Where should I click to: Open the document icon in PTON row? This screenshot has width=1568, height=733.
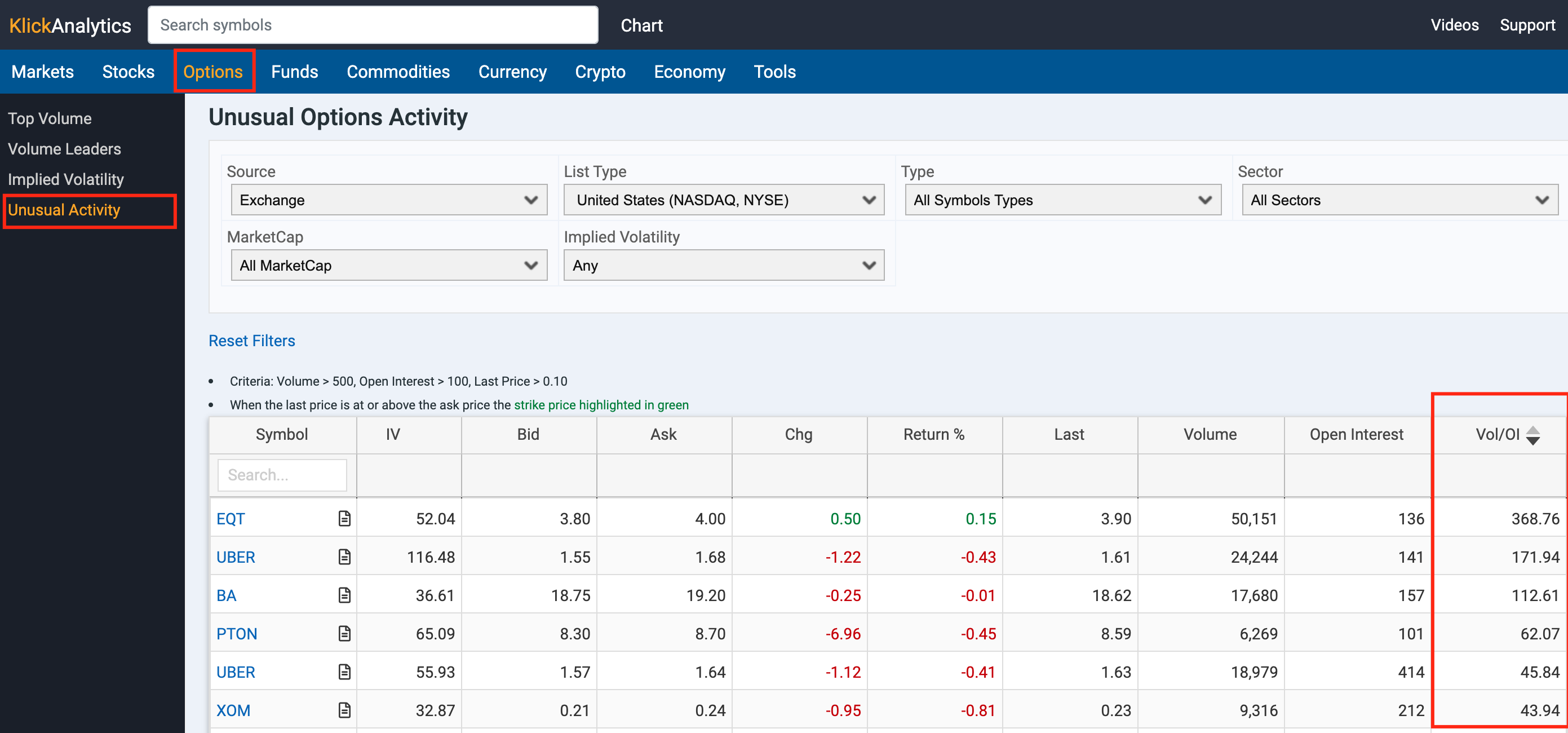coord(344,633)
